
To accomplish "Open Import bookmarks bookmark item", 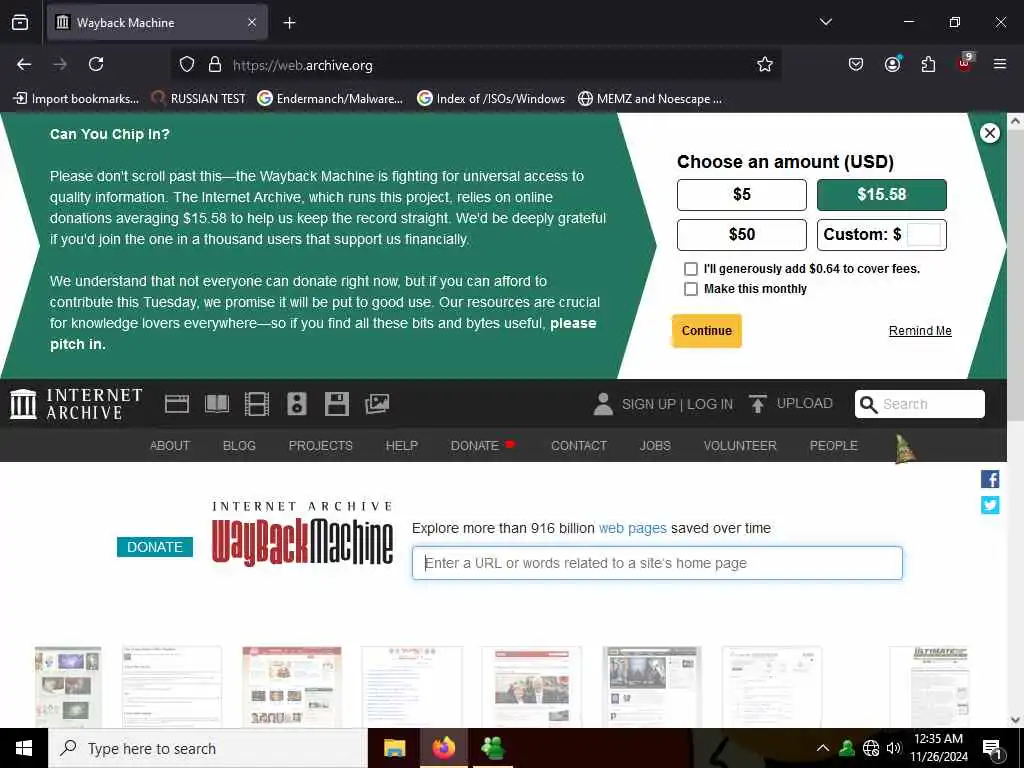I will tap(76, 99).
